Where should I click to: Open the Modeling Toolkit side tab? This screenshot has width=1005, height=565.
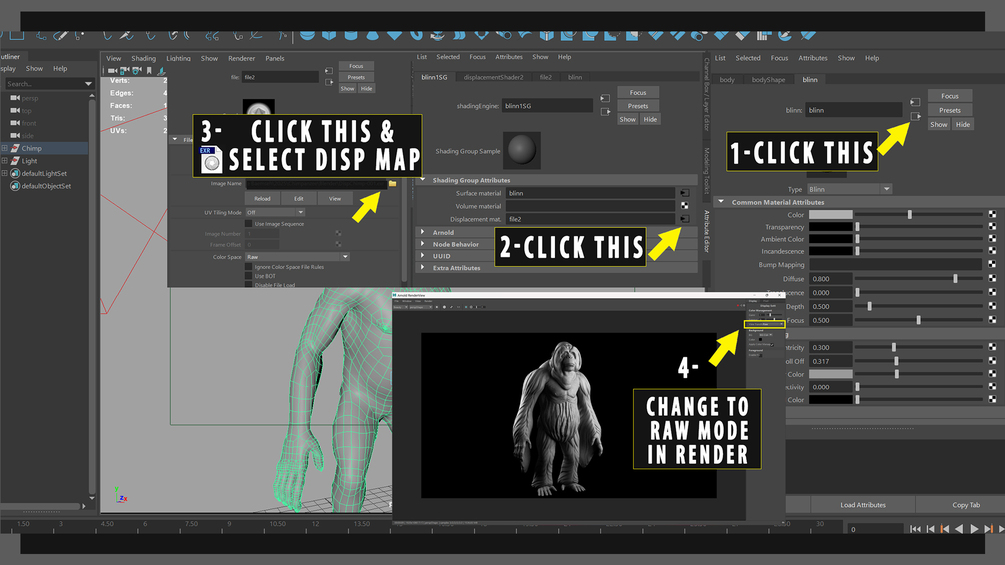point(707,170)
